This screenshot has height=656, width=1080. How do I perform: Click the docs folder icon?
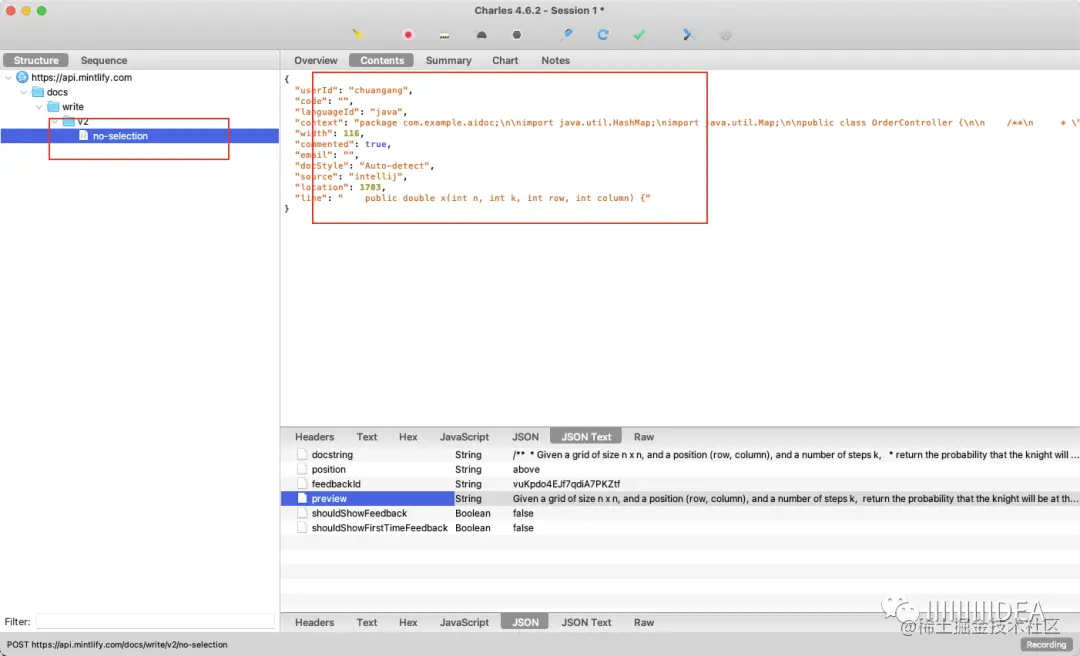tap(38, 92)
